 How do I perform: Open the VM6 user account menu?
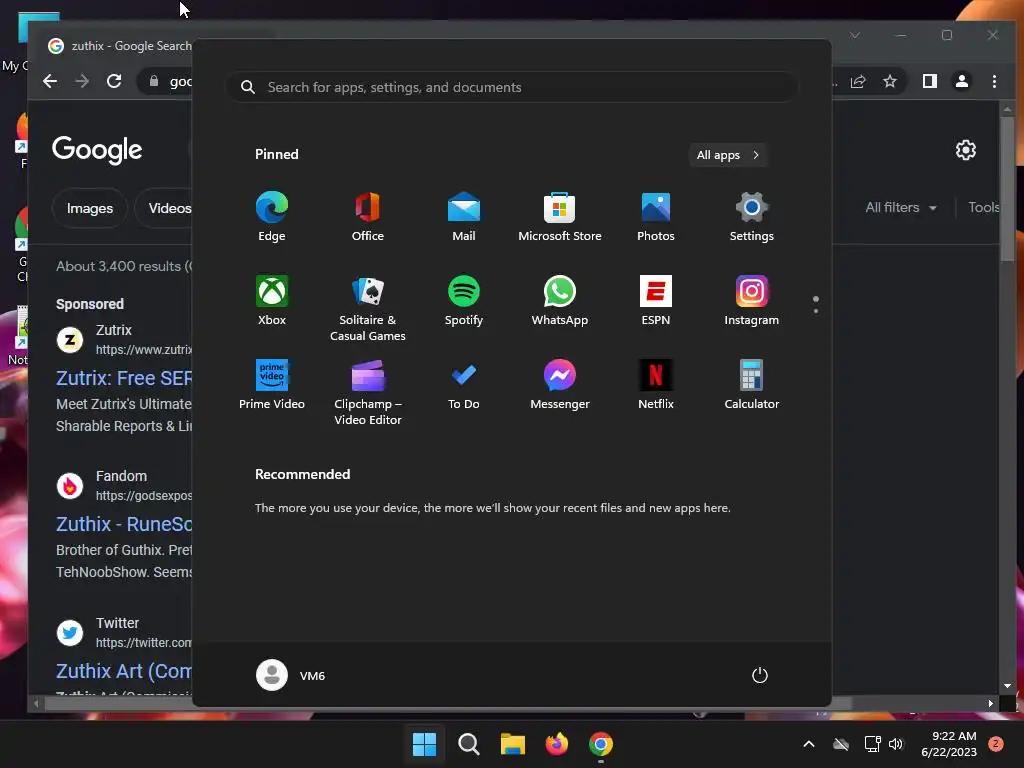click(x=291, y=675)
